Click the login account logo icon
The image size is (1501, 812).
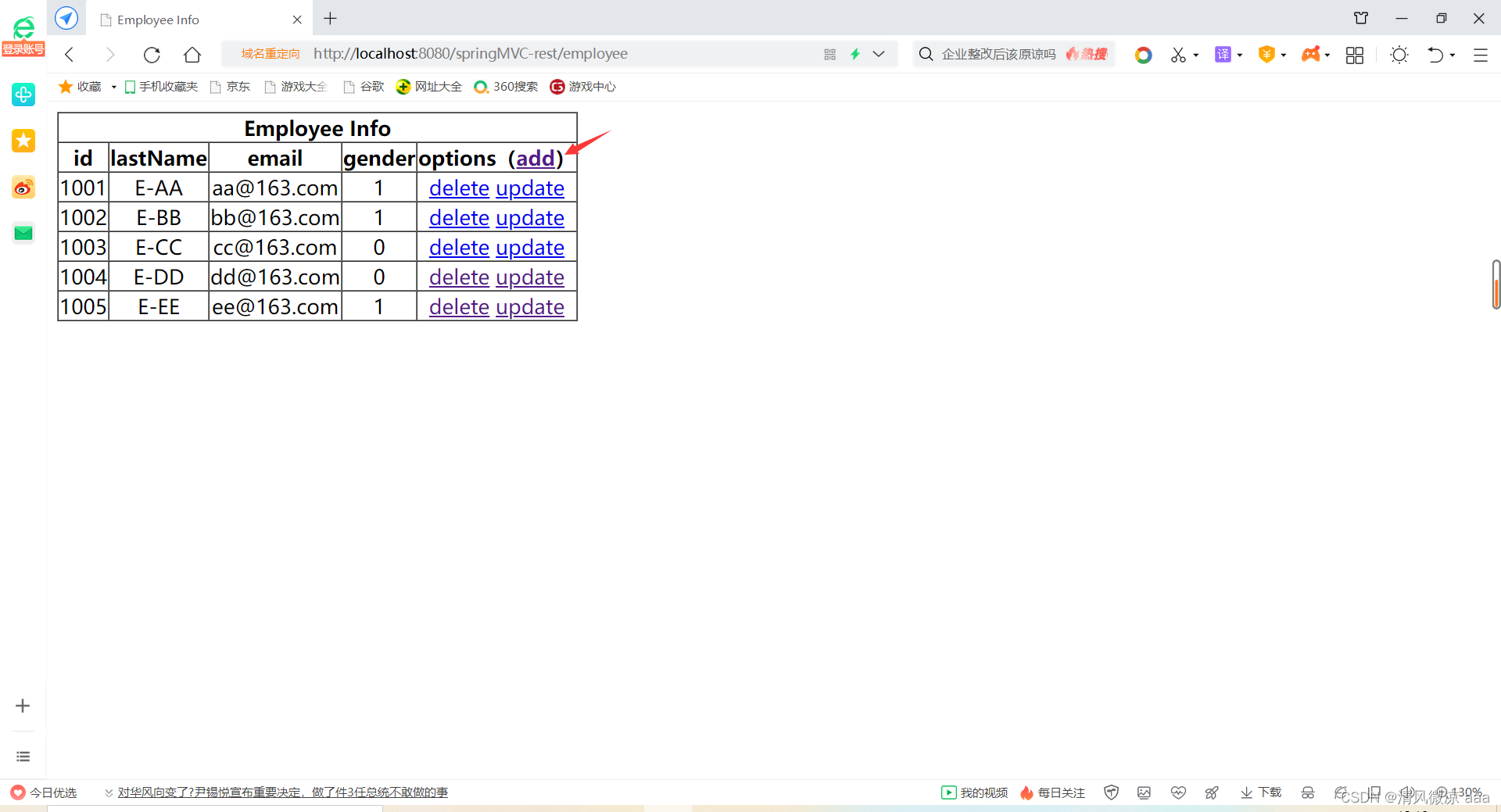23,36
